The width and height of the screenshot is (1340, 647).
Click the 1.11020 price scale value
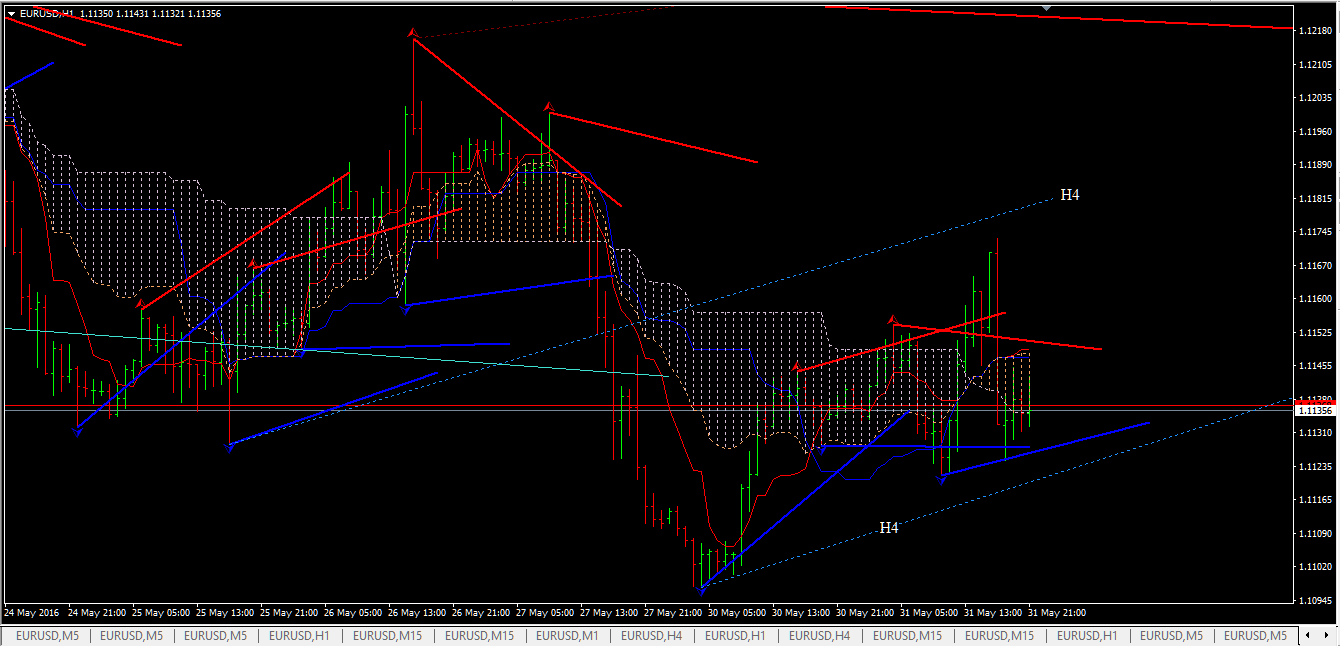point(1314,567)
